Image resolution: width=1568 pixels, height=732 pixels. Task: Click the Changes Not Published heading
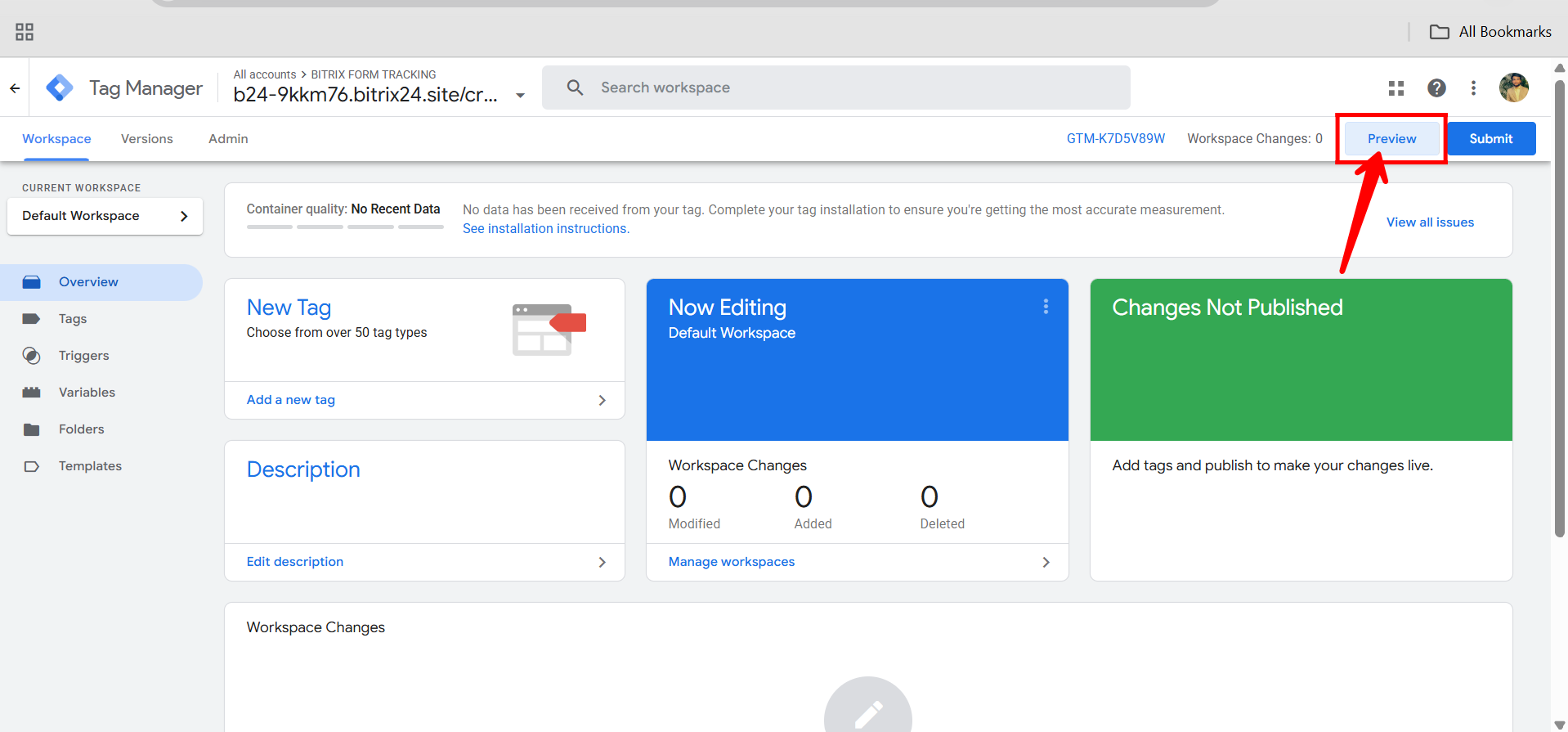pyautogui.click(x=1227, y=308)
